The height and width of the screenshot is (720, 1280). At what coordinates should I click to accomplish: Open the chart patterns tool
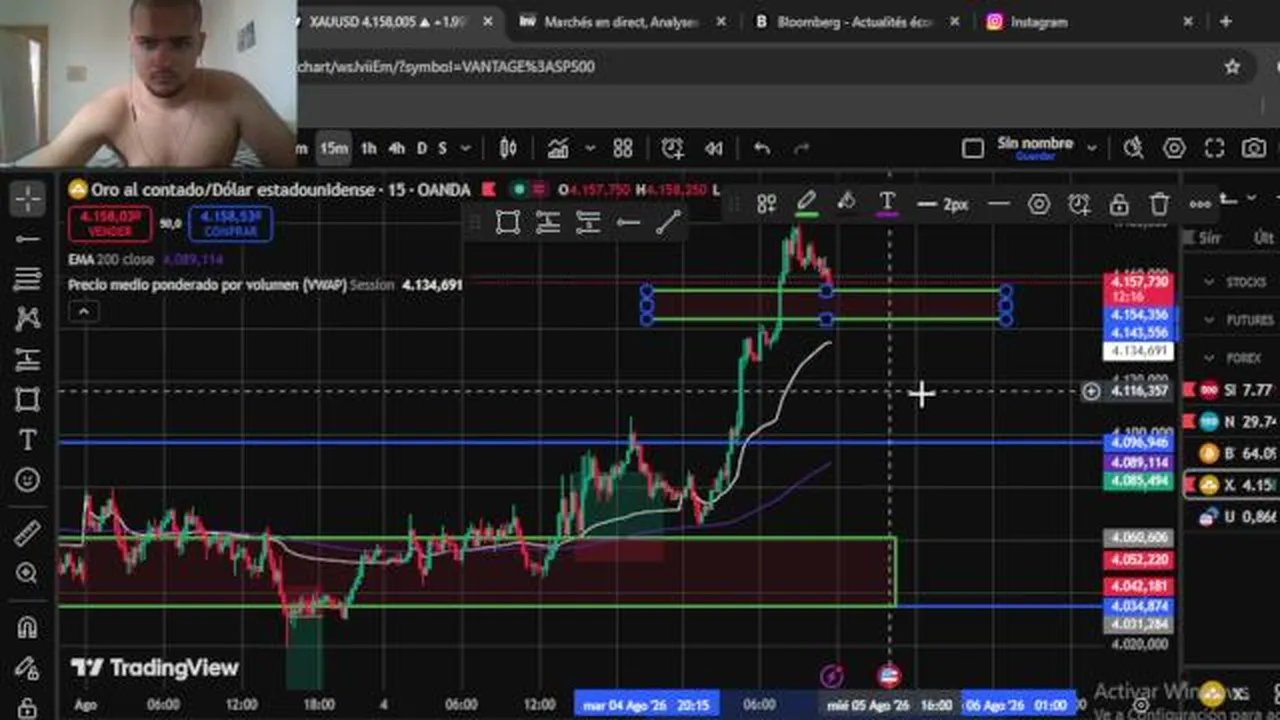point(27,319)
